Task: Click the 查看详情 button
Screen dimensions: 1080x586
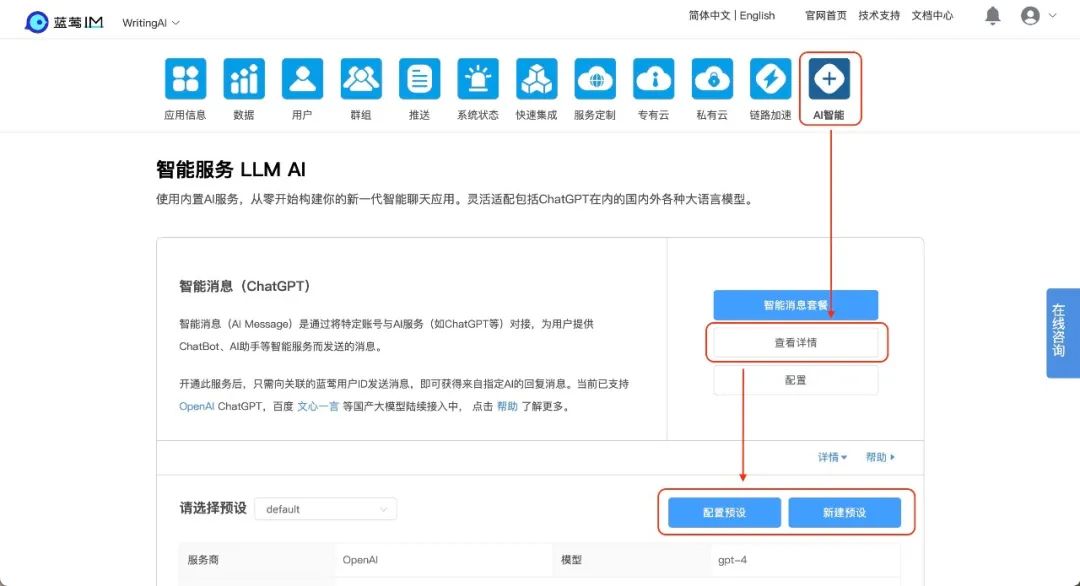Action: (x=796, y=342)
